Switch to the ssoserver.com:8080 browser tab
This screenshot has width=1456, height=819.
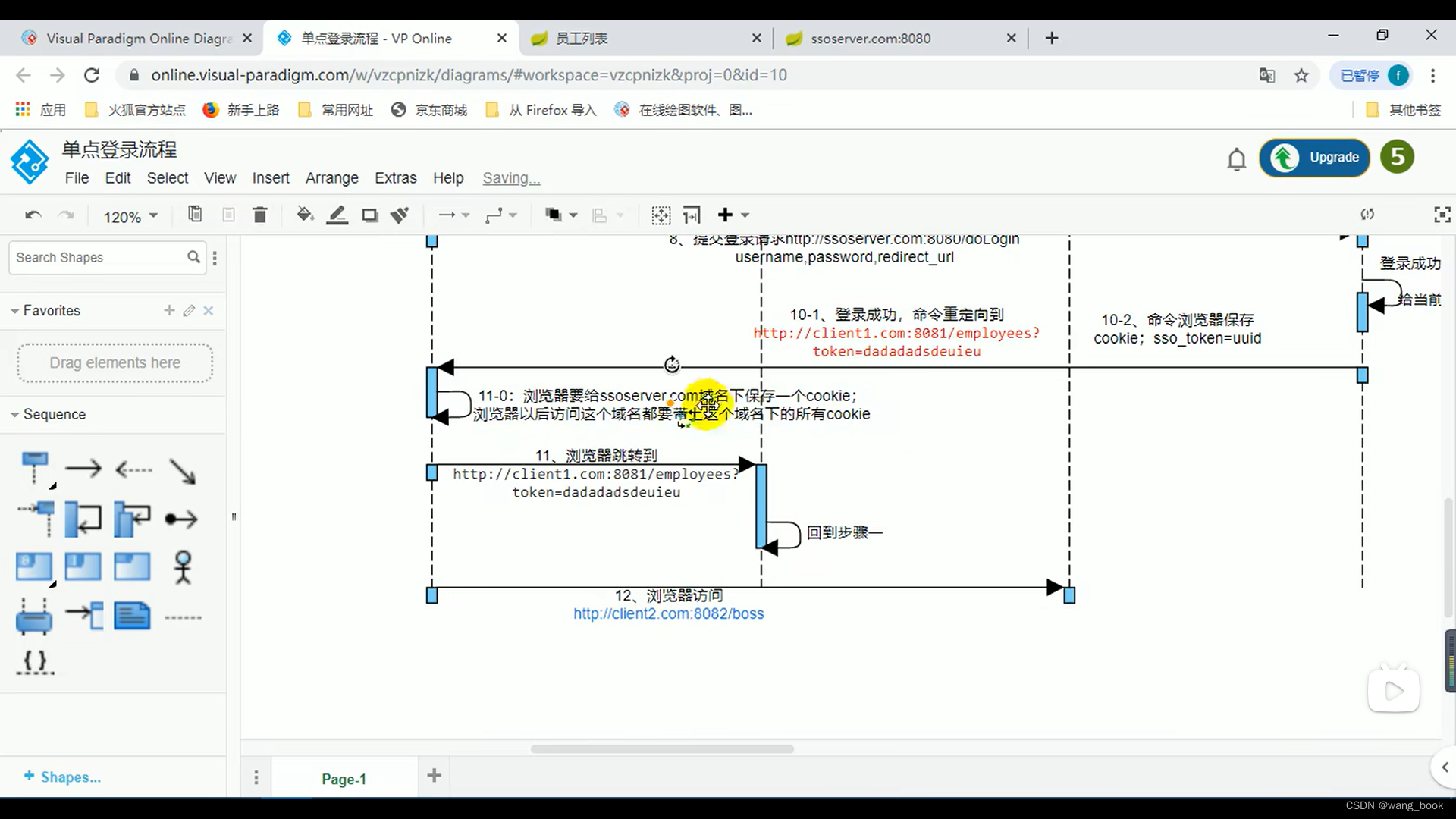point(901,39)
